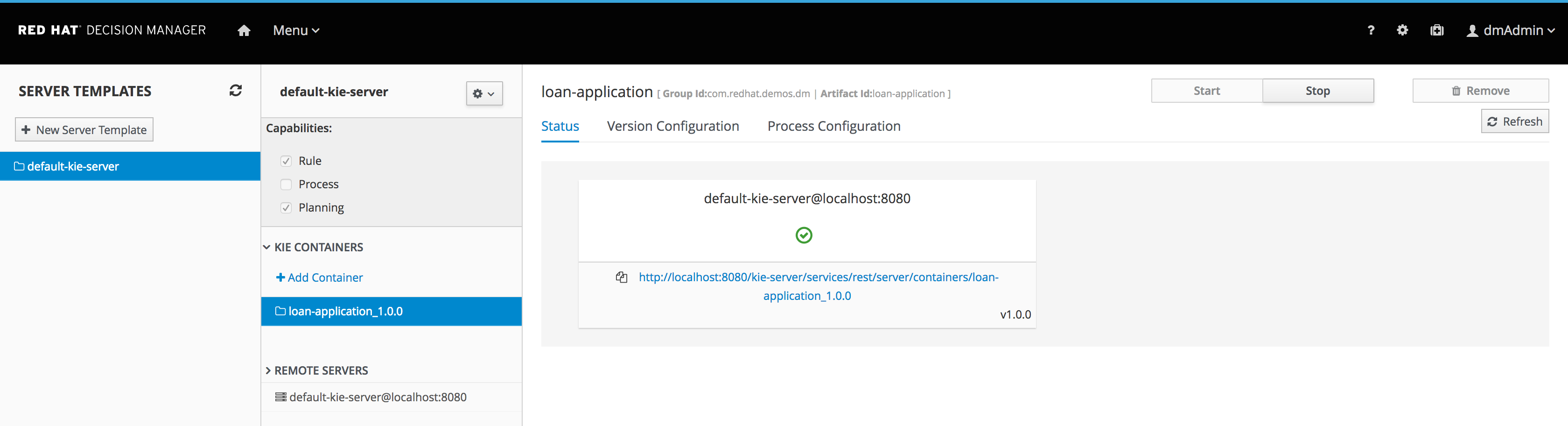1568x426 pixels.
Task: Open the dmAdmin user menu
Action: pyautogui.click(x=1510, y=30)
